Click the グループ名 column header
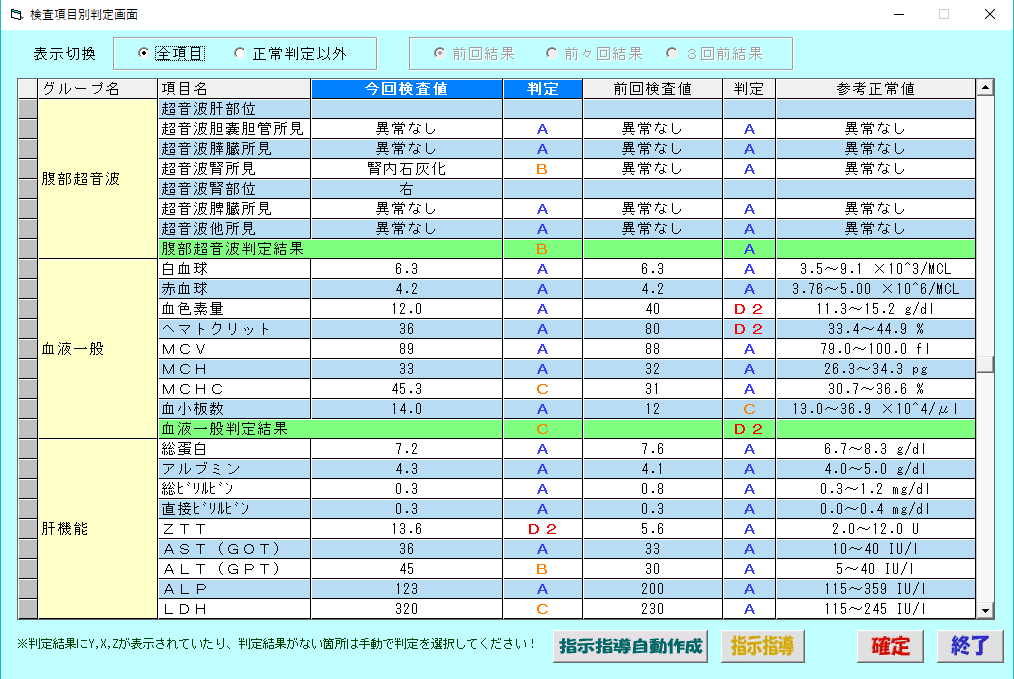 (98, 89)
